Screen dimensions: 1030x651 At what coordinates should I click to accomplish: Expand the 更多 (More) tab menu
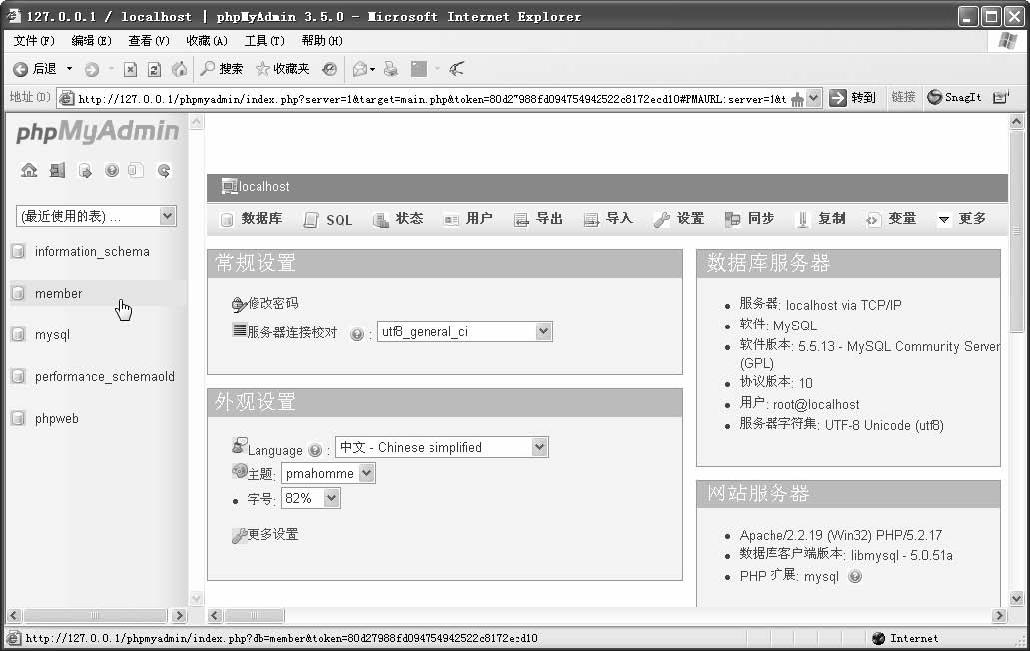(x=962, y=219)
